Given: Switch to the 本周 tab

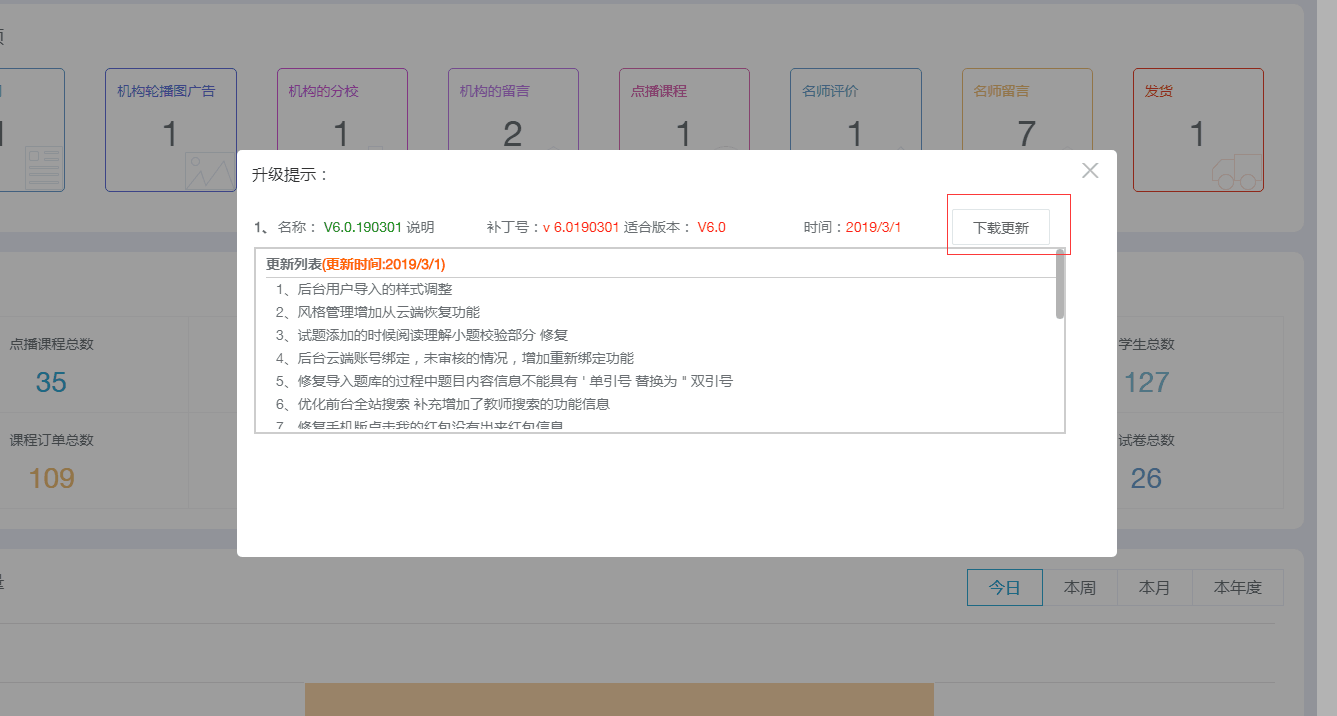Looking at the screenshot, I should tap(1079, 588).
